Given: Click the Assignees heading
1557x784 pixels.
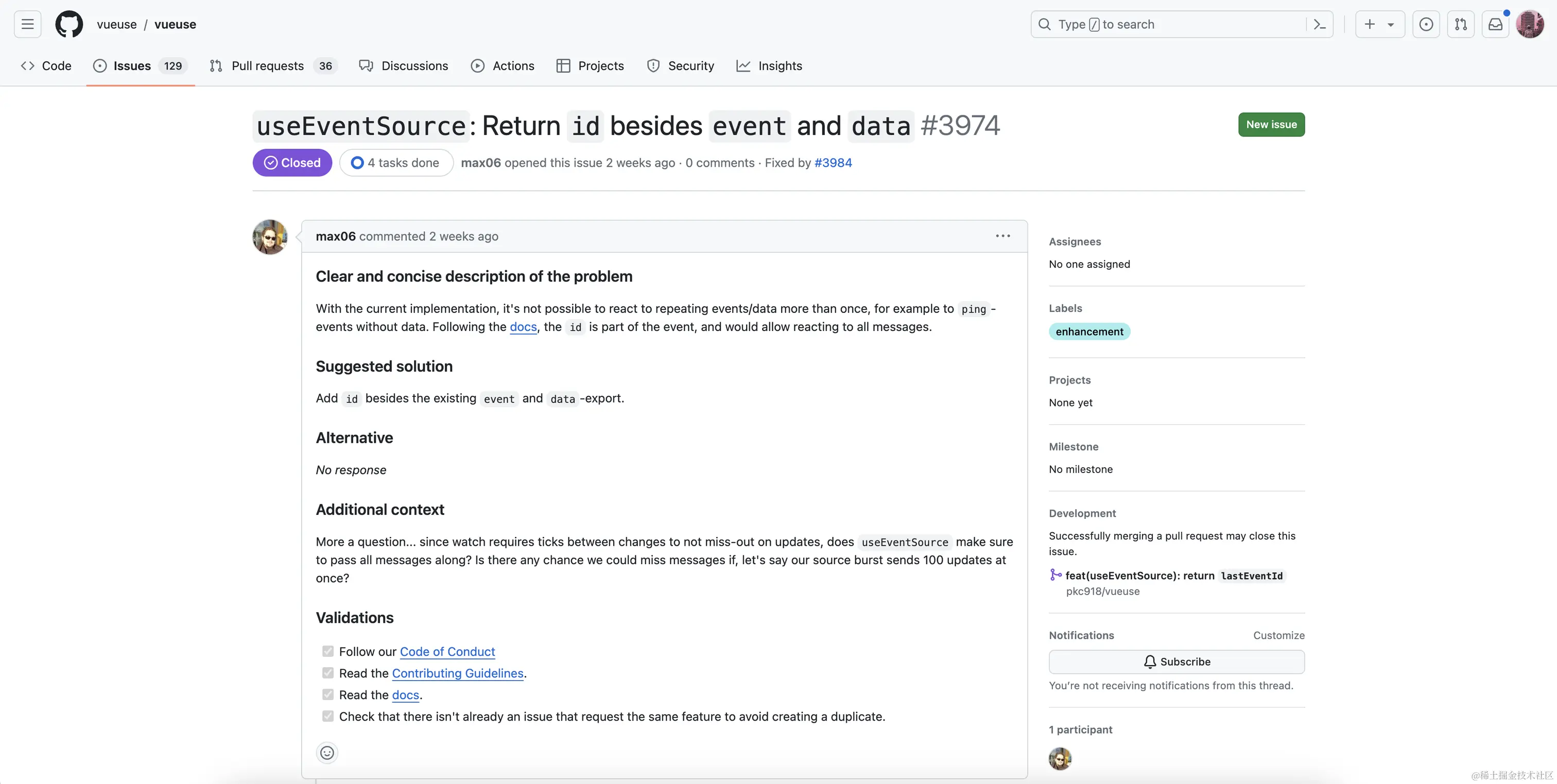Looking at the screenshot, I should (x=1075, y=242).
